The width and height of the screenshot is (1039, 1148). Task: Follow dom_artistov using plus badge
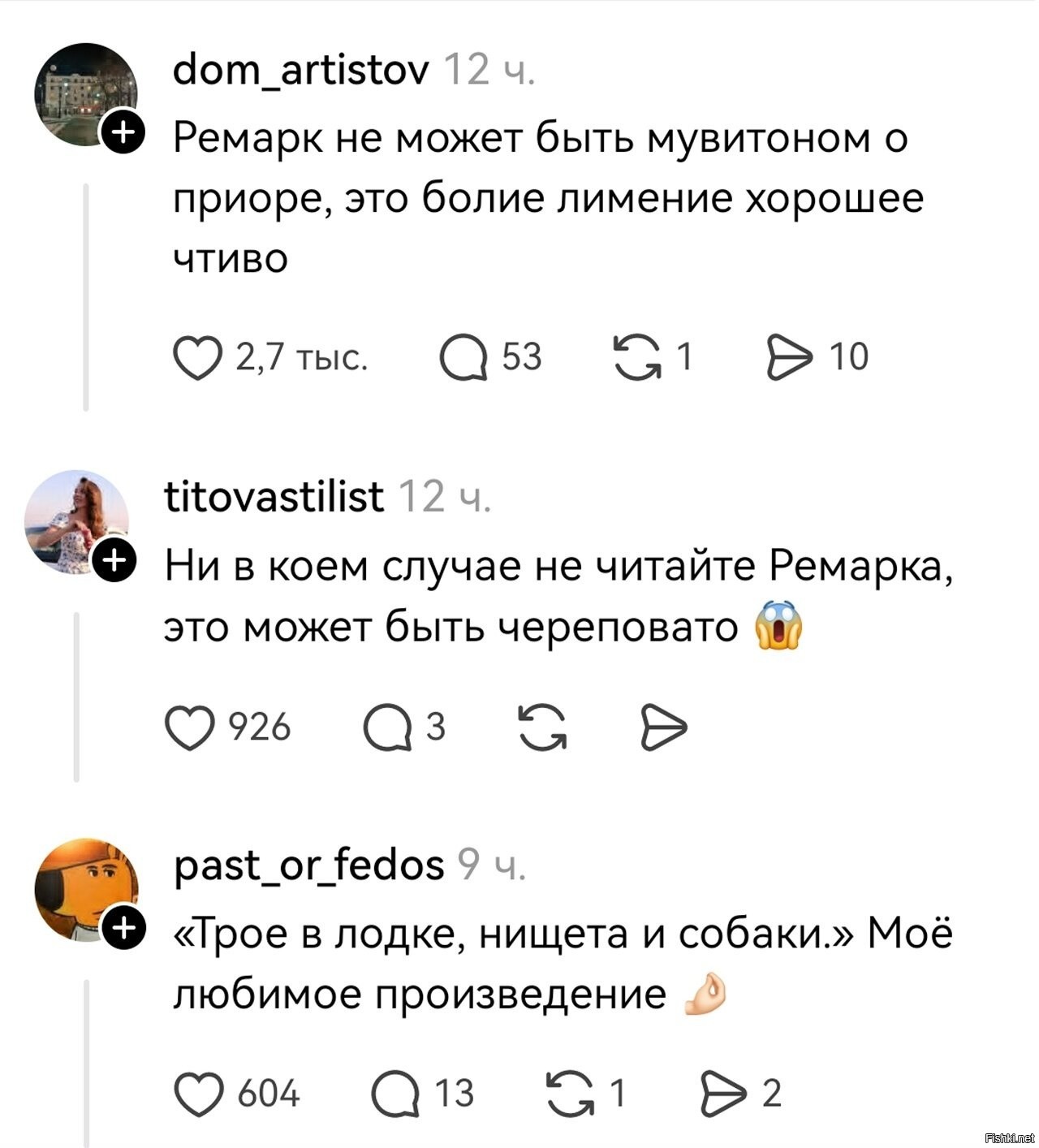coord(123,130)
